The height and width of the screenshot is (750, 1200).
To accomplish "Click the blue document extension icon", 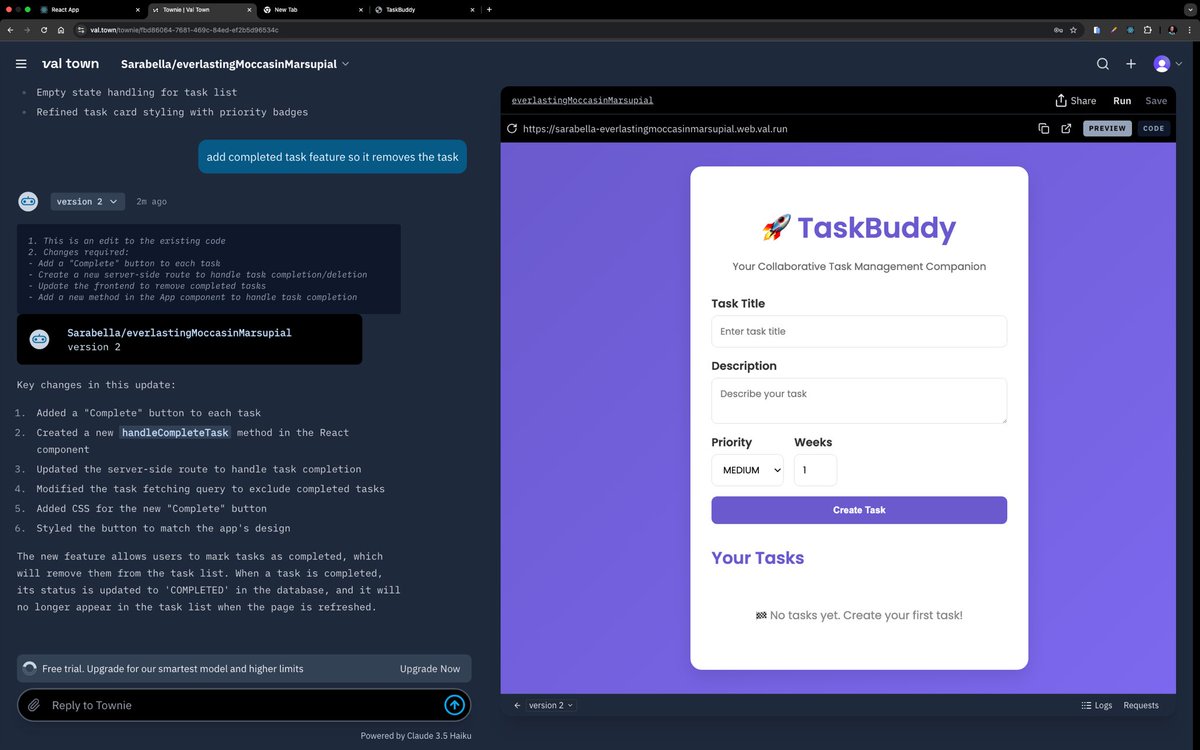I will pyautogui.click(x=1097, y=30).
